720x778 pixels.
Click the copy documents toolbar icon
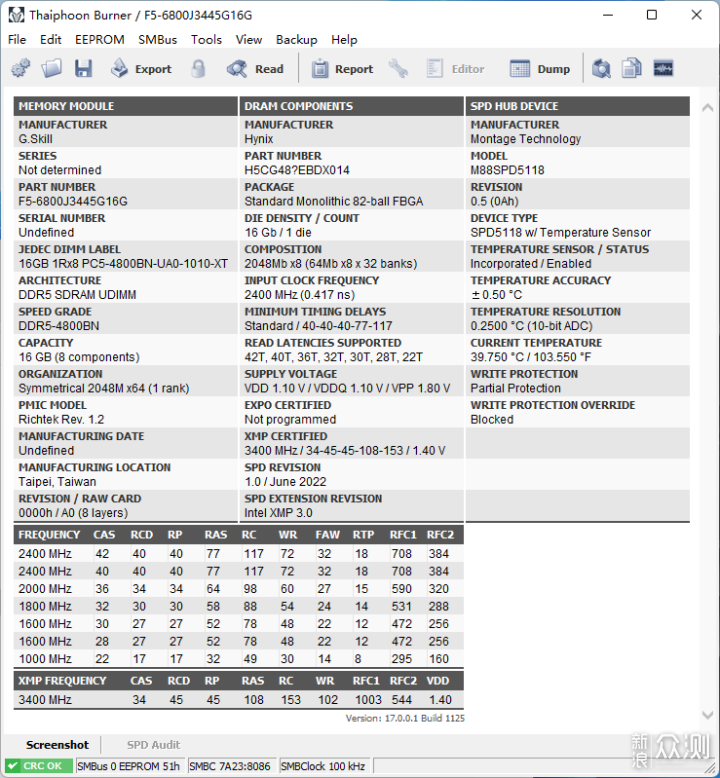point(632,68)
